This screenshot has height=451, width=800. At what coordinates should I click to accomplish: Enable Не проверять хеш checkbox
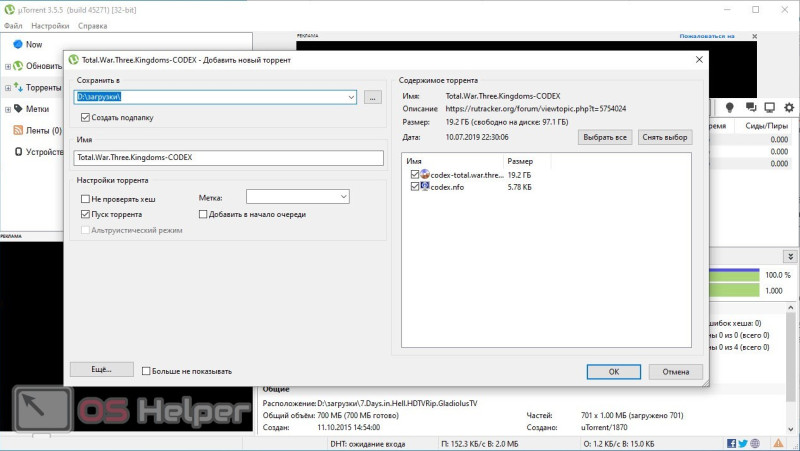click(85, 199)
